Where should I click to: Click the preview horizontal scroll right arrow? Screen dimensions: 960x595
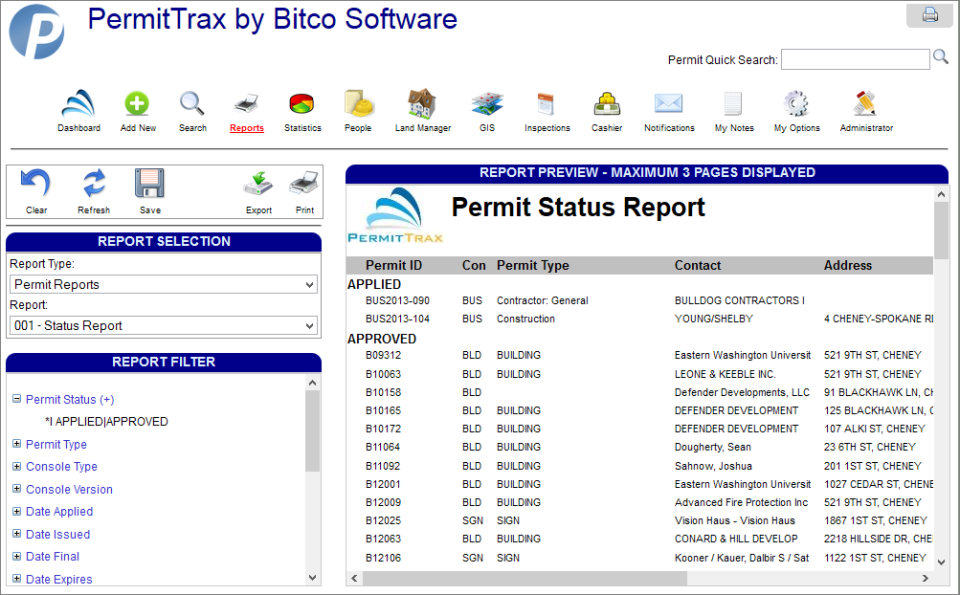[x=925, y=578]
